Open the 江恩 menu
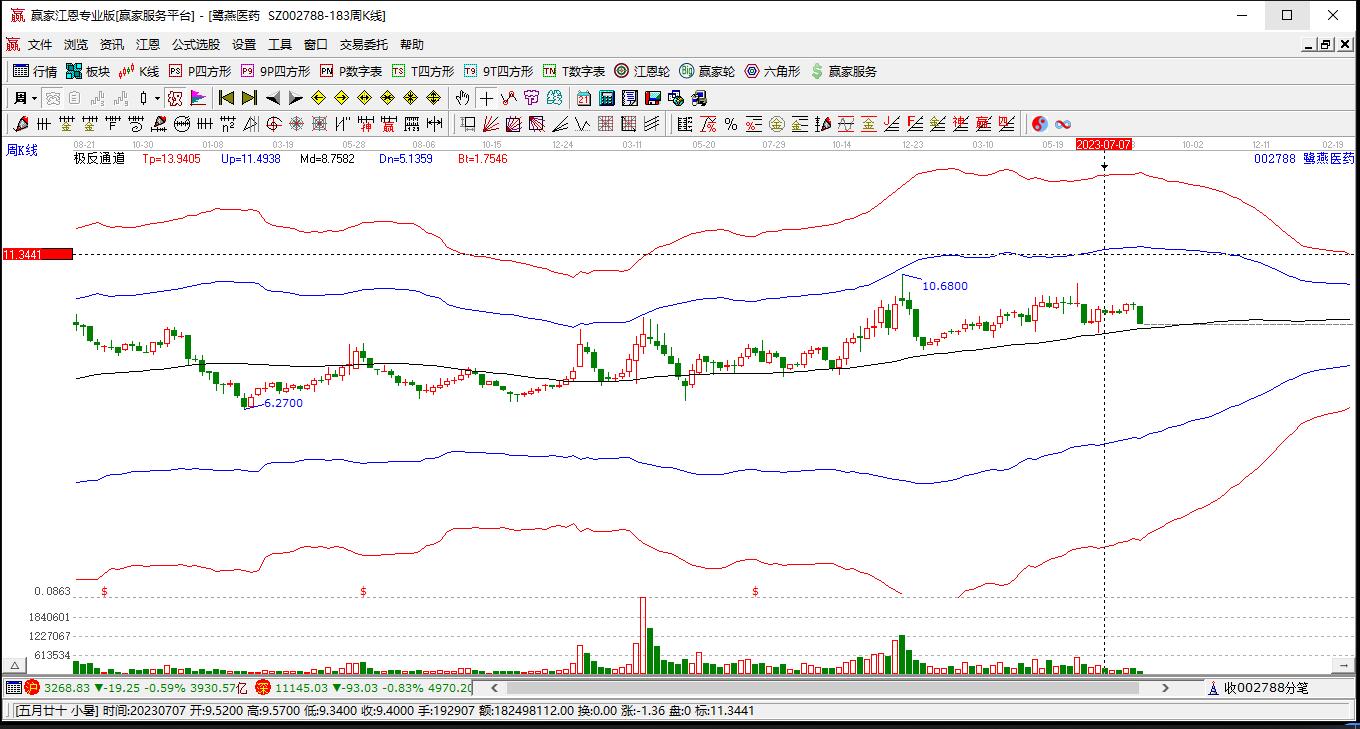The height and width of the screenshot is (729, 1360). pyautogui.click(x=148, y=44)
